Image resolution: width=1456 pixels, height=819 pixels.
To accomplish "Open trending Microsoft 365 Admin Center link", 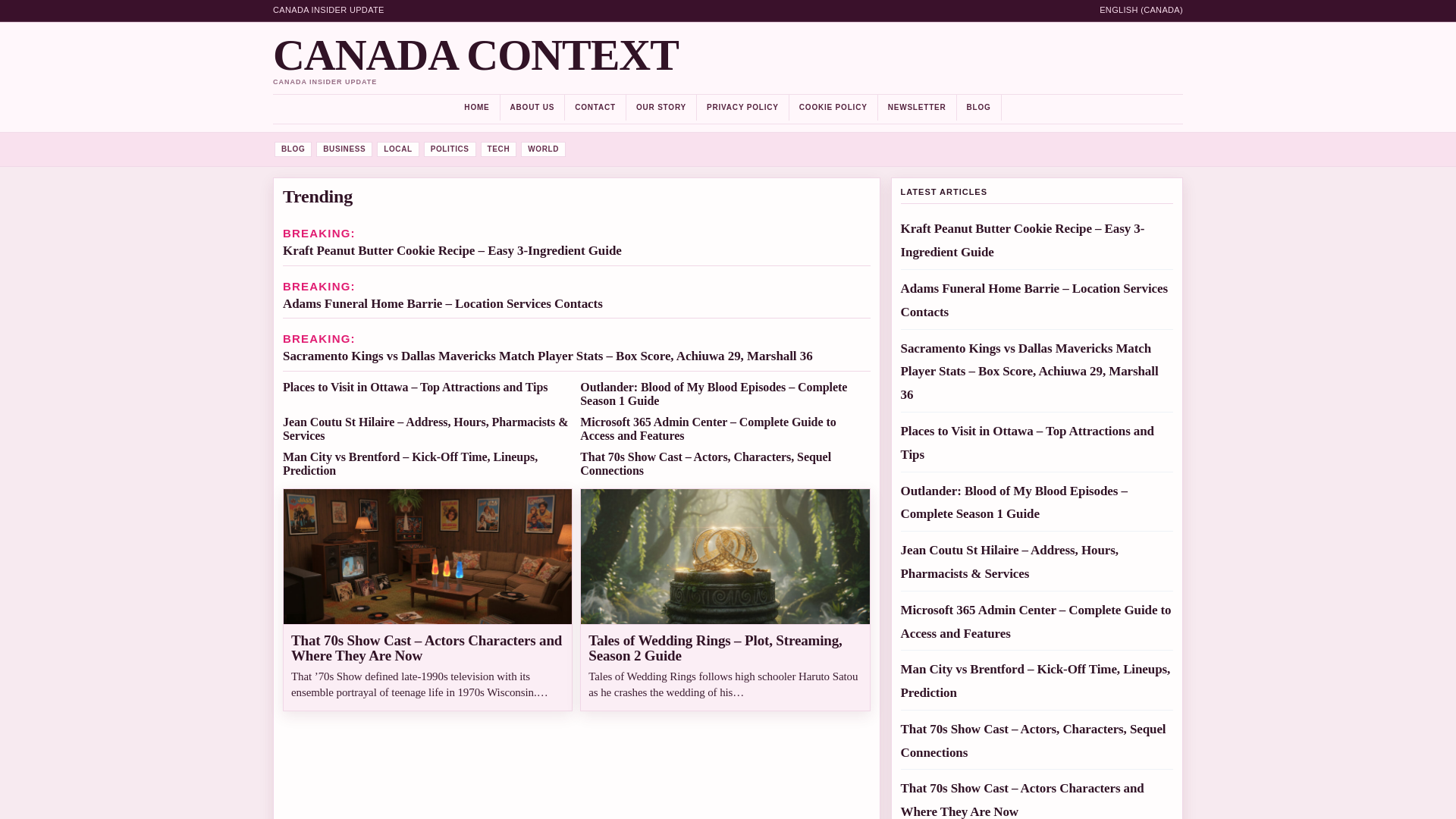I will [708, 429].
